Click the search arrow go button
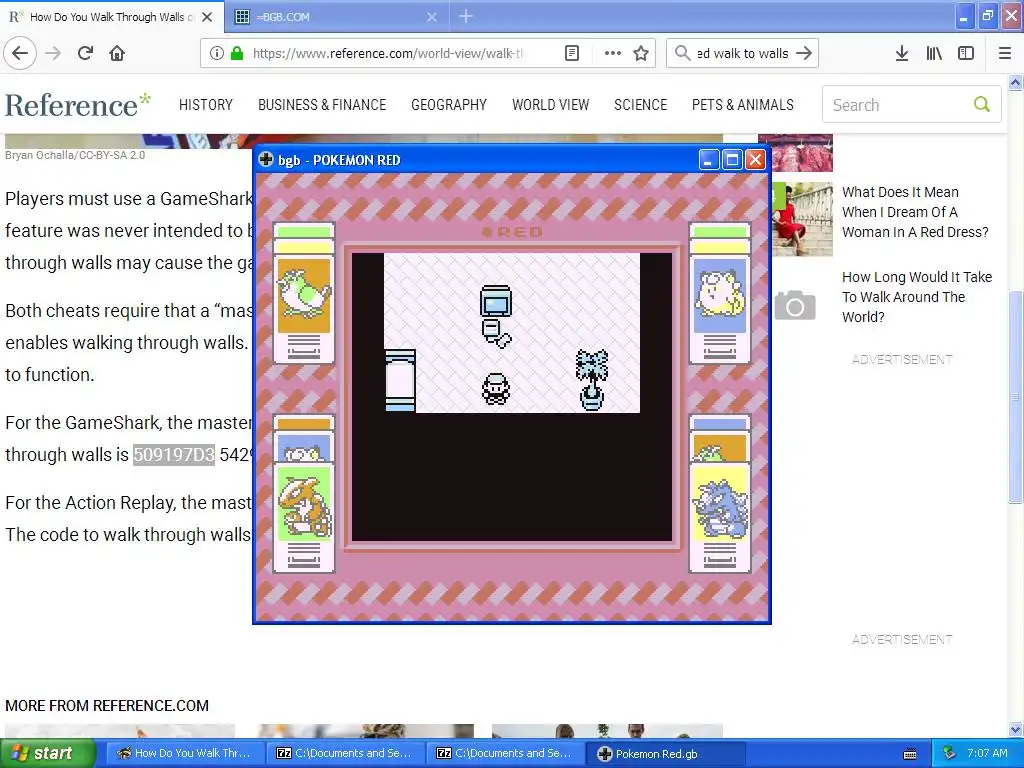The height and width of the screenshot is (768, 1024). coord(804,53)
